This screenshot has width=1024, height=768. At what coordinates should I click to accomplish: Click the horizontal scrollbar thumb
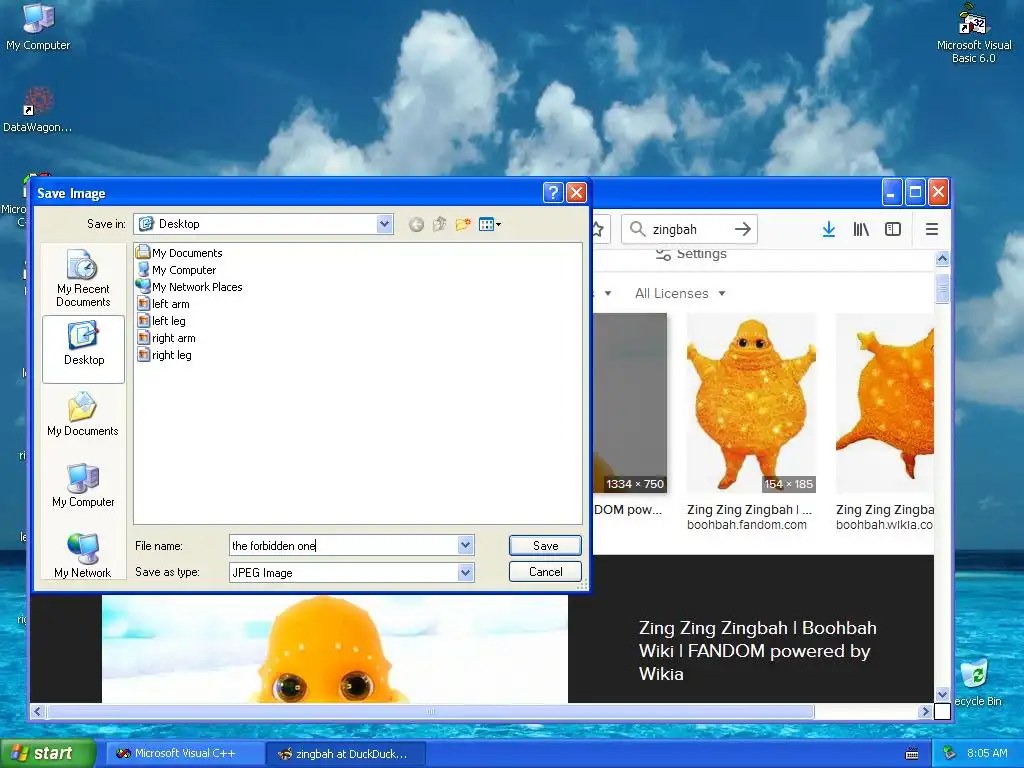point(430,711)
